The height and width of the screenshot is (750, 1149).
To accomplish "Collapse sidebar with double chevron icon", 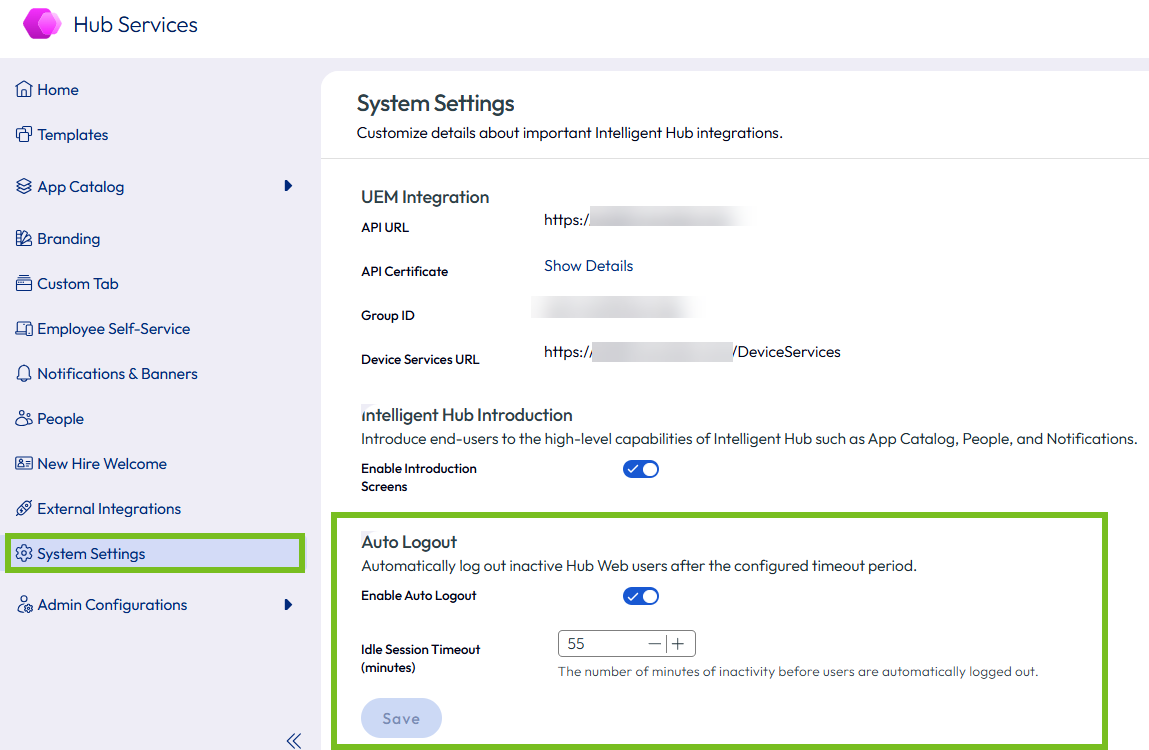I will point(294,740).
